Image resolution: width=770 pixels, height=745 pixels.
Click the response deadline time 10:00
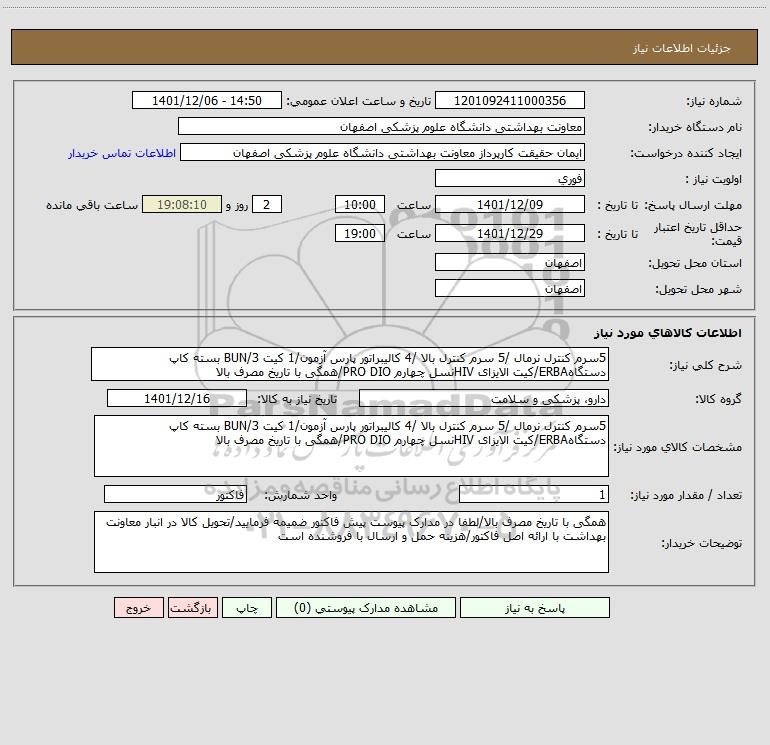[359, 204]
